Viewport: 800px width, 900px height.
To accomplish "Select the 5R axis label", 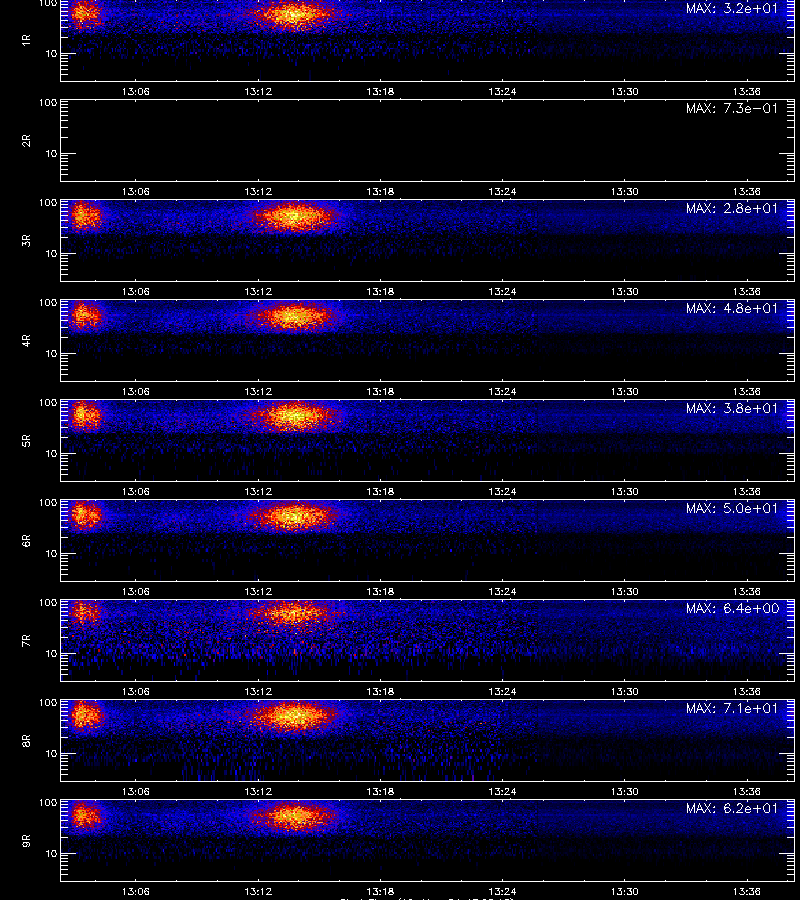I will coord(26,440).
